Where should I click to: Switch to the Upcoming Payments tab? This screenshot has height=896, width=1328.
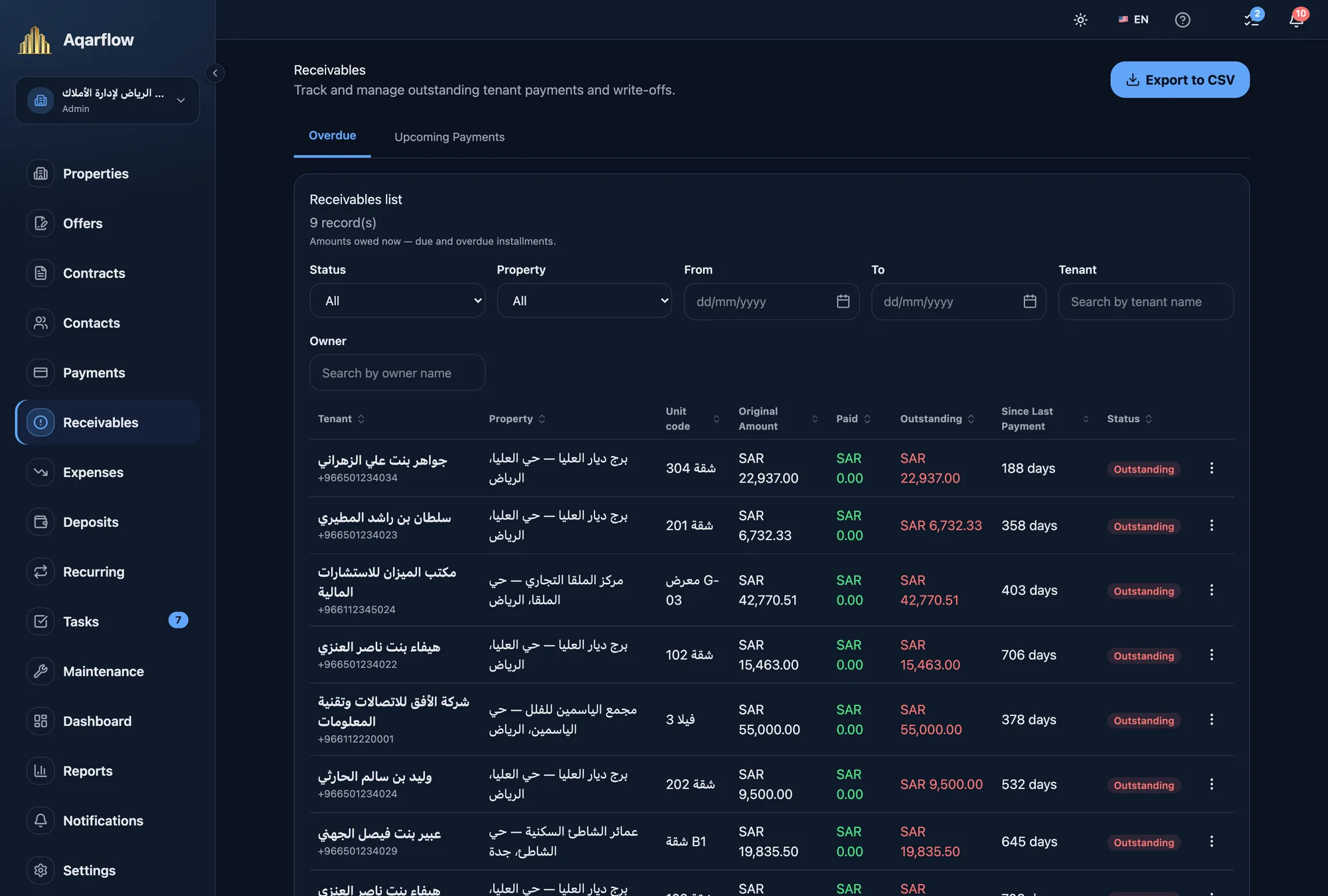tap(450, 137)
